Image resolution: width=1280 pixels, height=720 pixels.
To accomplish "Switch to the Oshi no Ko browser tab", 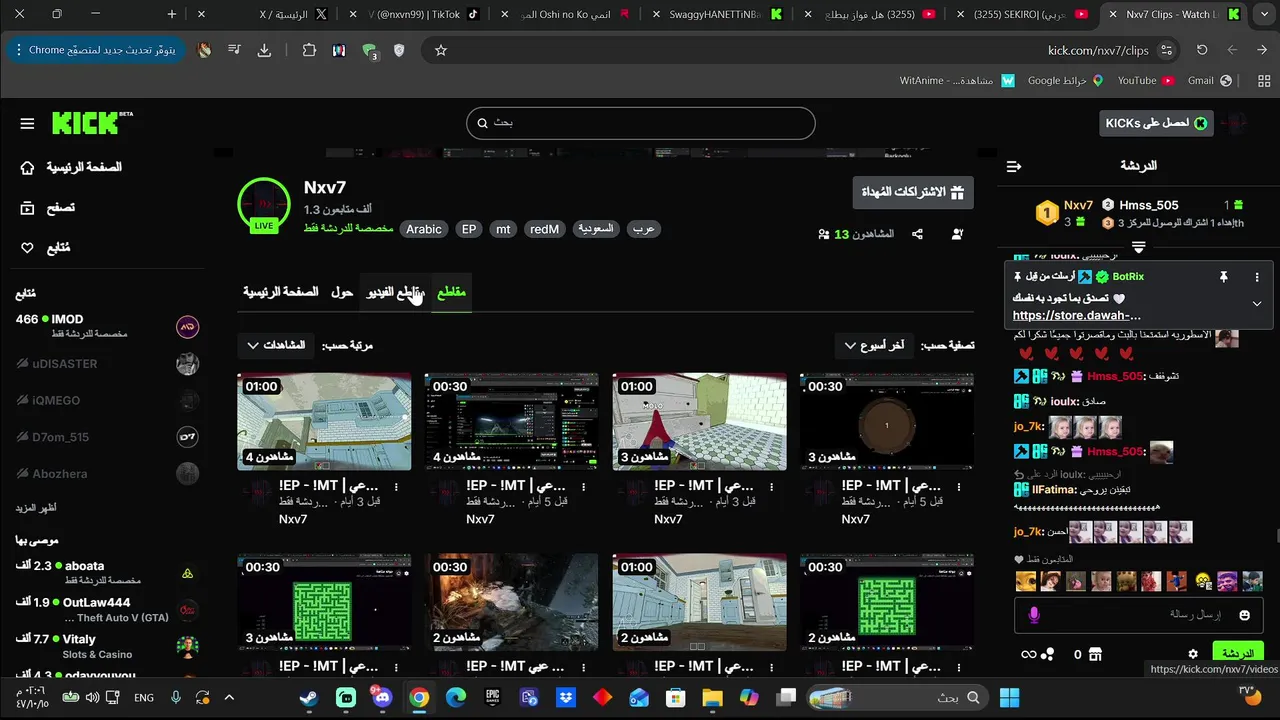I will pos(568,15).
